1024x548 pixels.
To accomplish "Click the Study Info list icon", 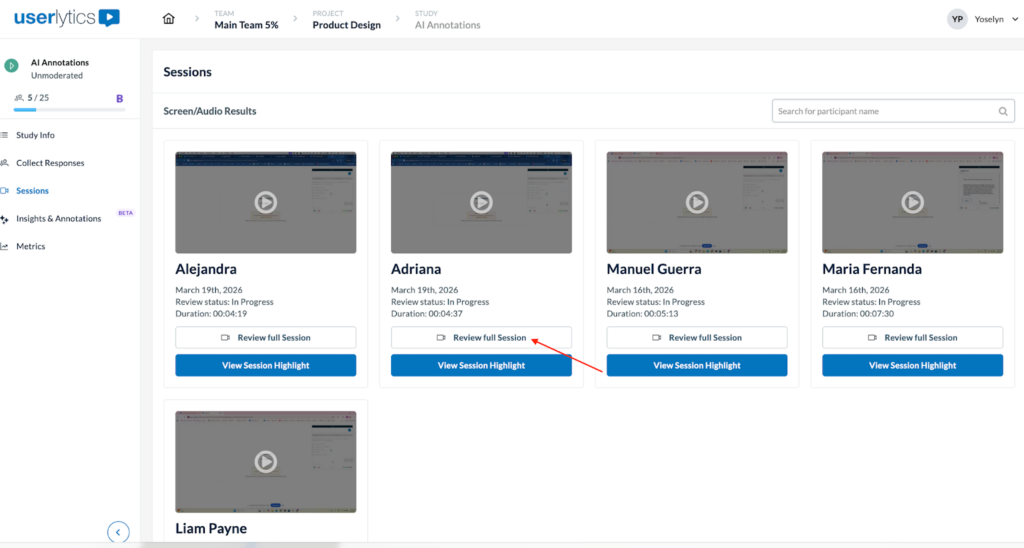I will pyautogui.click(x=5, y=135).
